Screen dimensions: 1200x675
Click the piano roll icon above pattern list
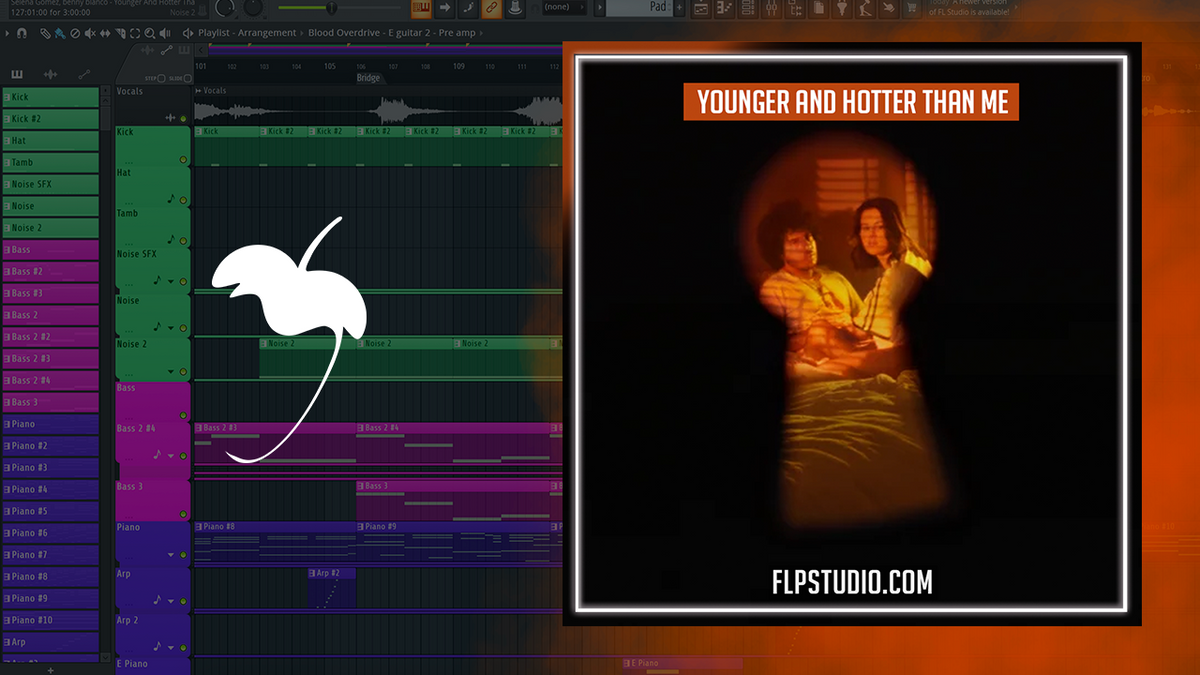click(17, 74)
